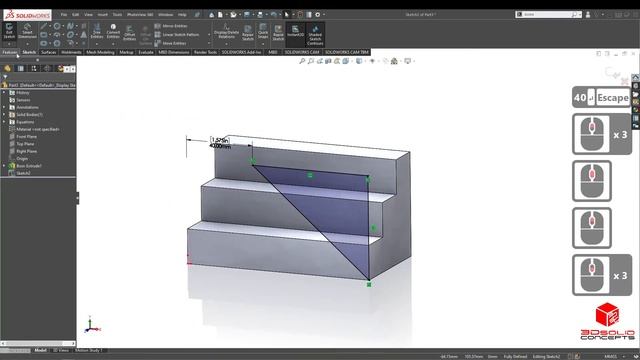The height and width of the screenshot is (360, 640).
Task: Open Display/Delete Relations
Action: point(227,31)
